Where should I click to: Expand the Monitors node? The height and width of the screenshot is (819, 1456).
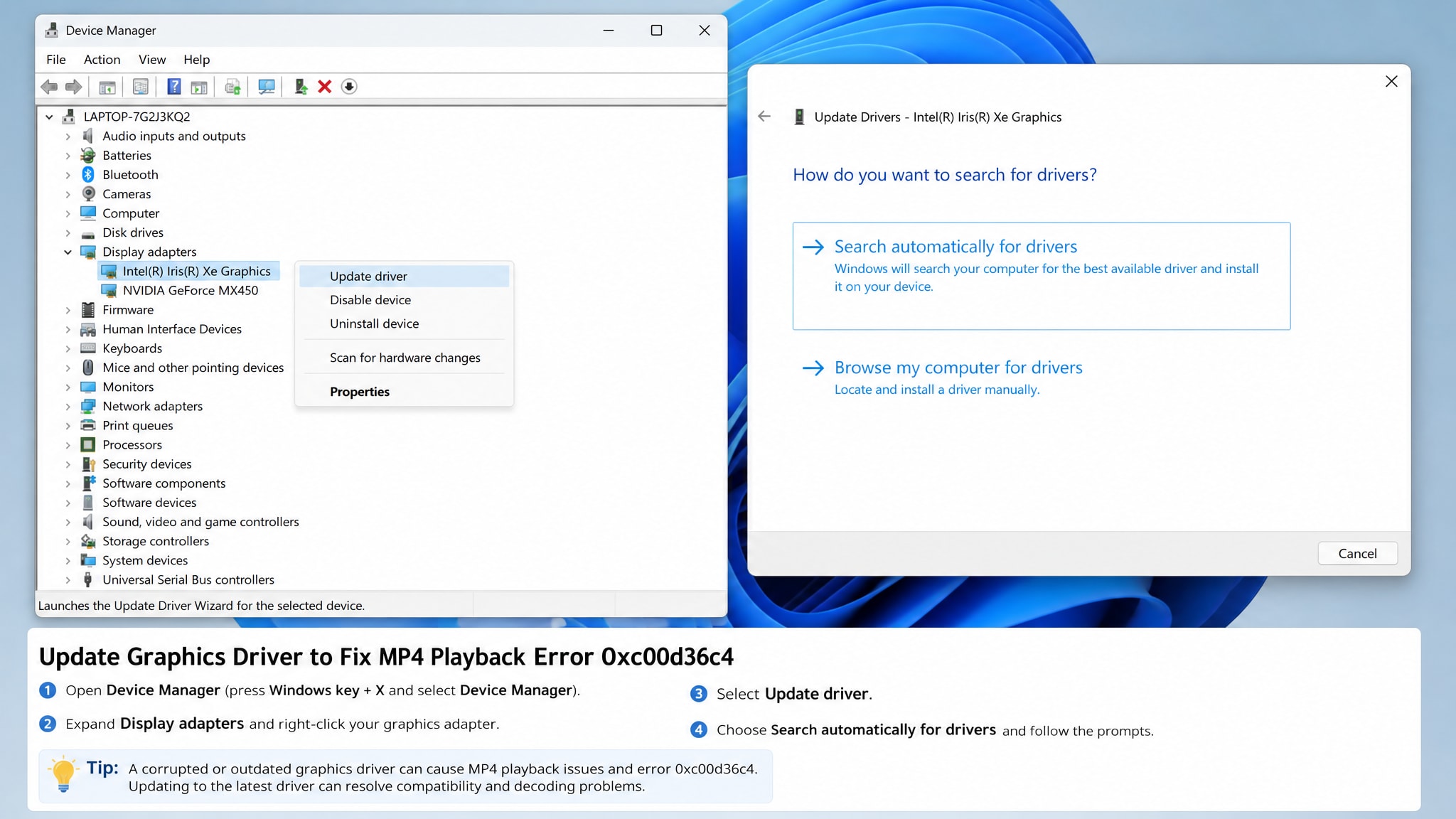click(68, 387)
